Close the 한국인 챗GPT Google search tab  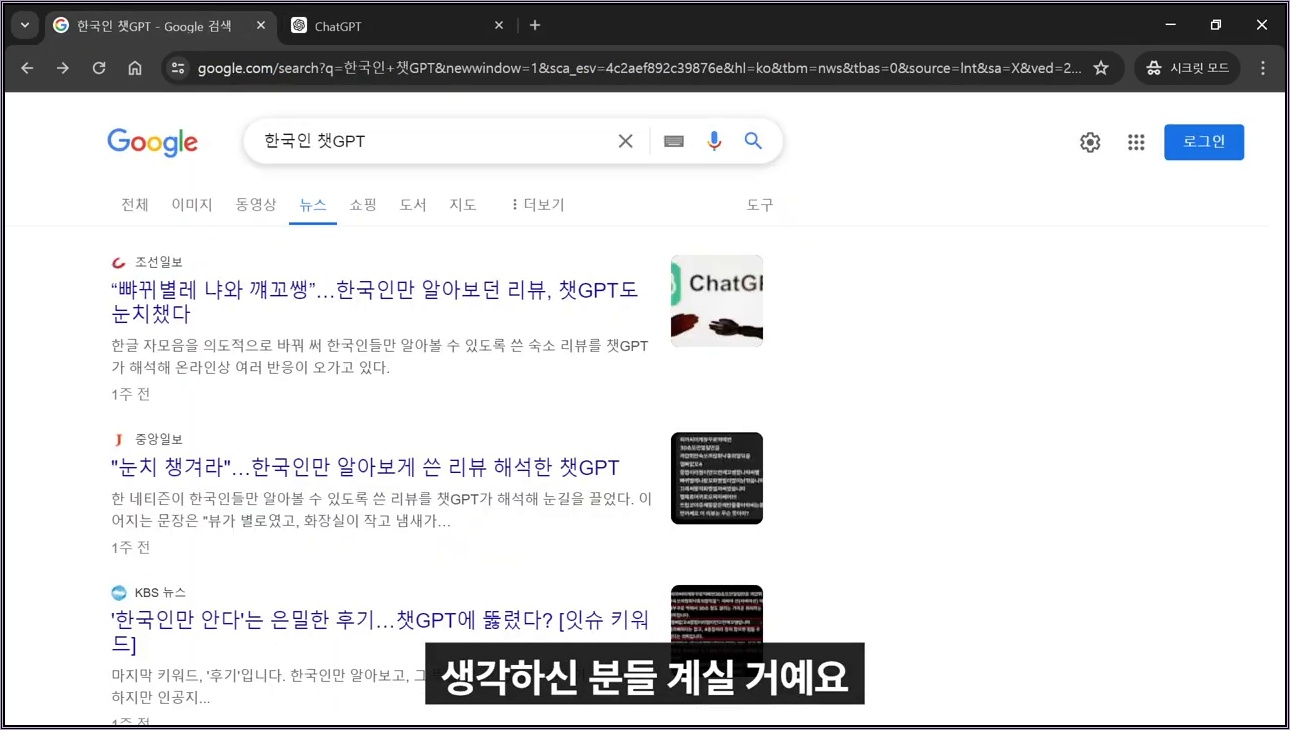(x=261, y=26)
